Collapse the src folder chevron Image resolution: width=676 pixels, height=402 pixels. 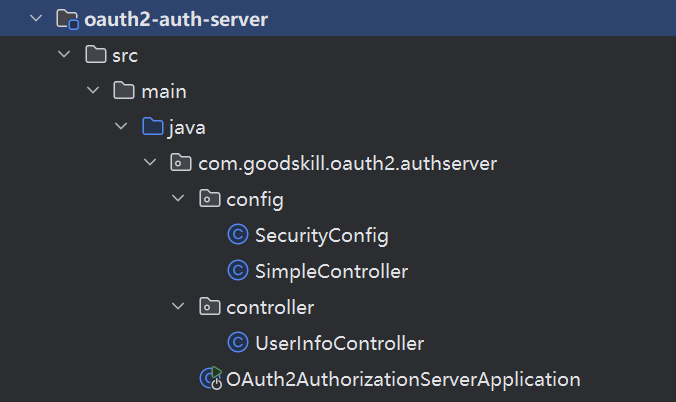(x=66, y=55)
